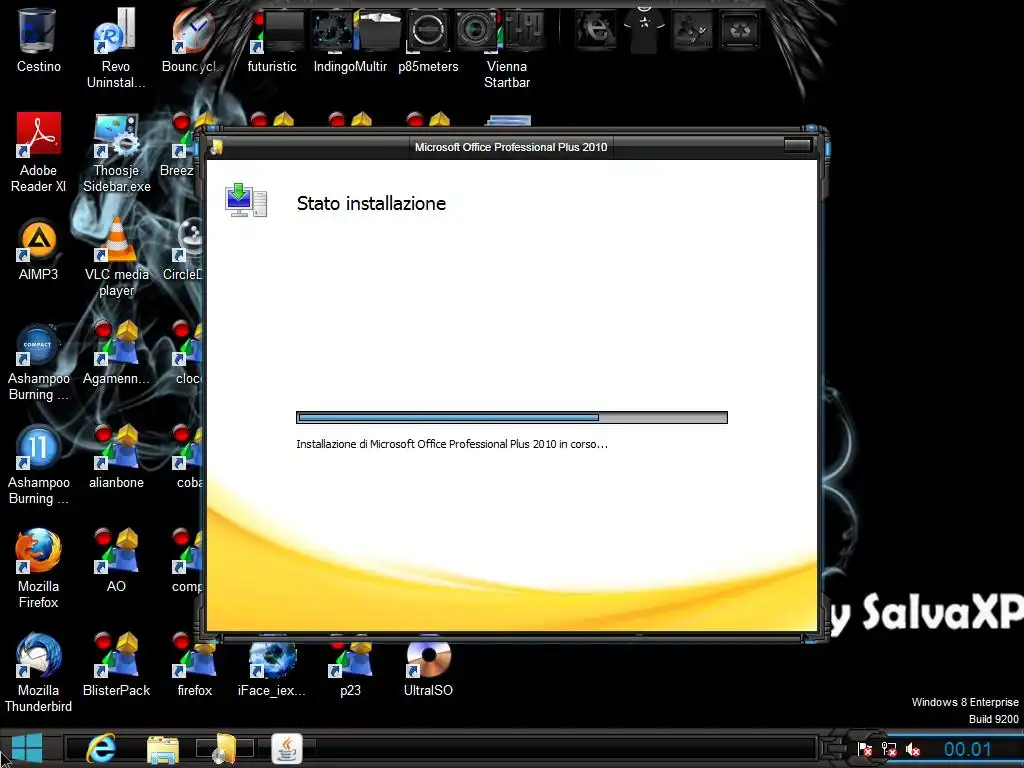1024x768 pixels.
Task: Select the p23 desktop shortcut
Action: (350, 669)
